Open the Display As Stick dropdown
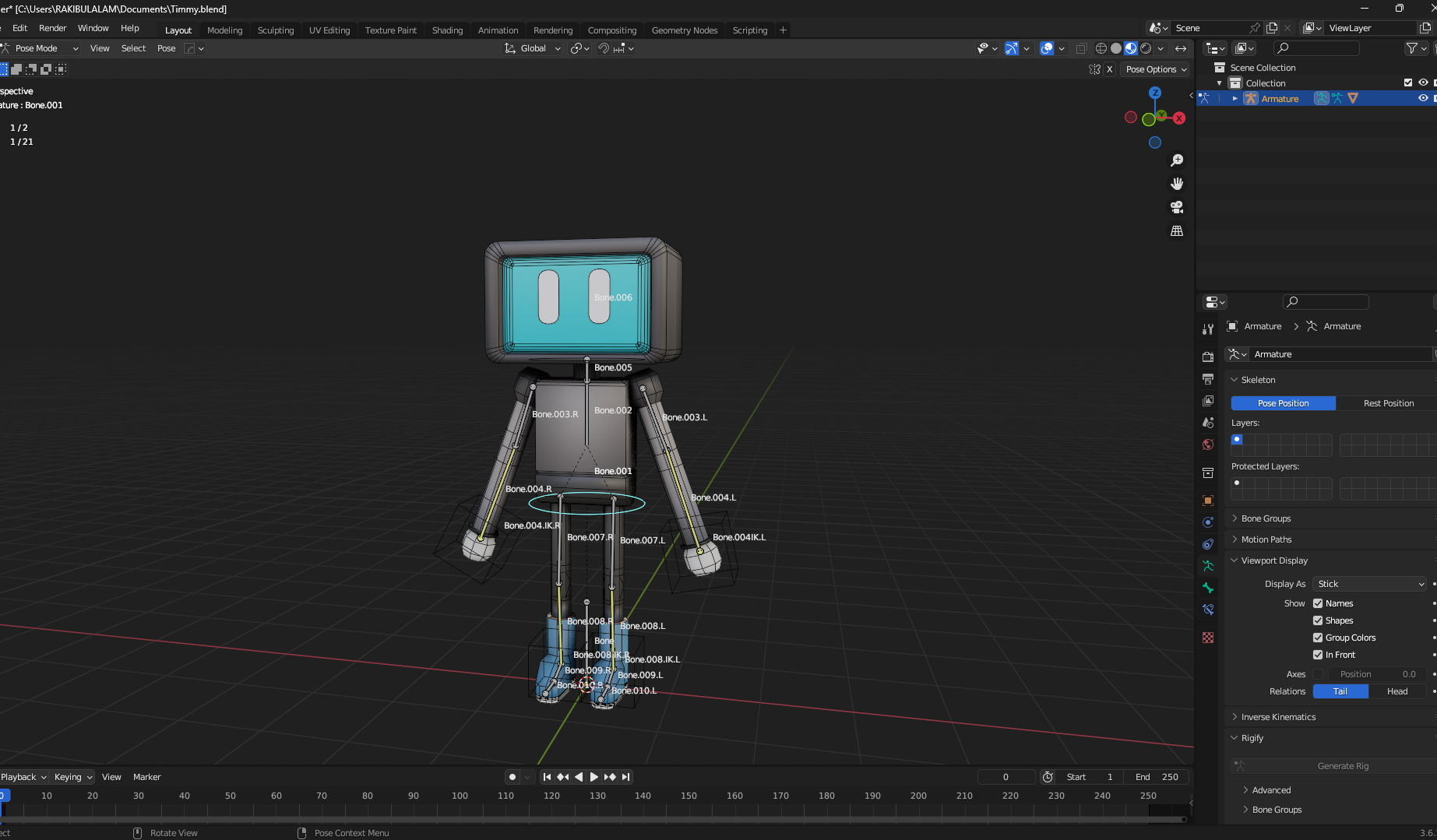The image size is (1437, 840). click(1370, 584)
